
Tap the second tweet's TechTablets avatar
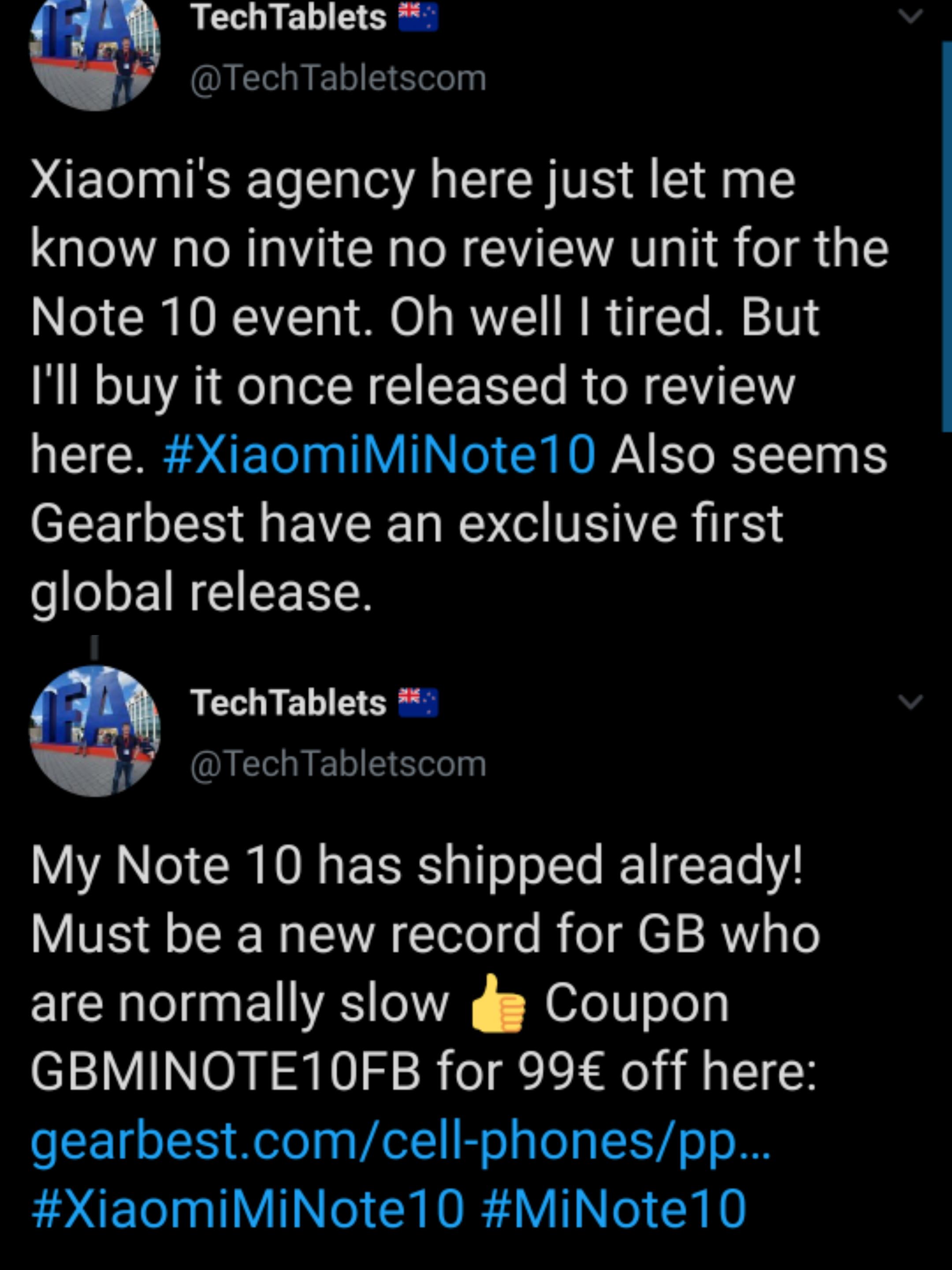(95, 730)
